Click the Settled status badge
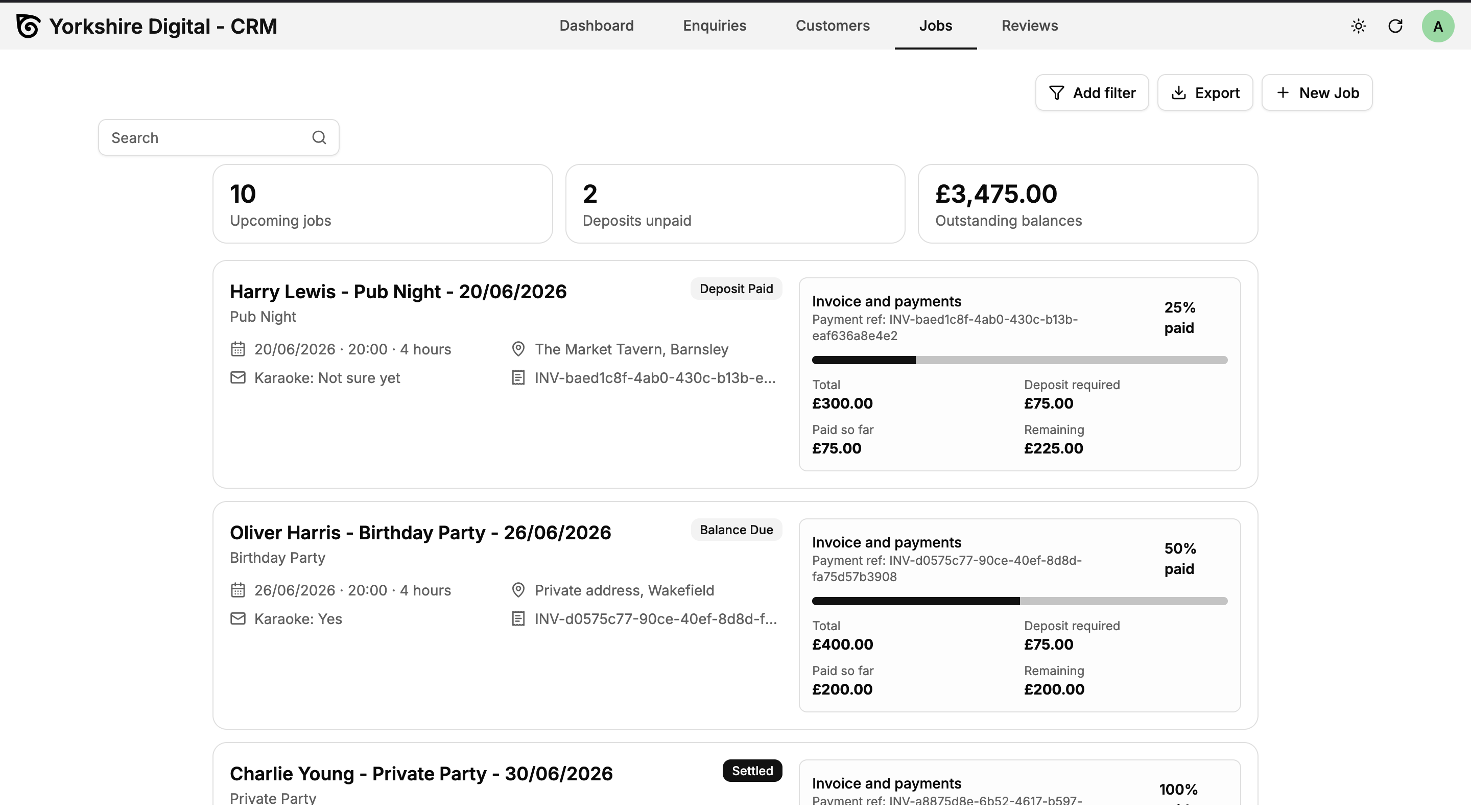 coord(752,771)
